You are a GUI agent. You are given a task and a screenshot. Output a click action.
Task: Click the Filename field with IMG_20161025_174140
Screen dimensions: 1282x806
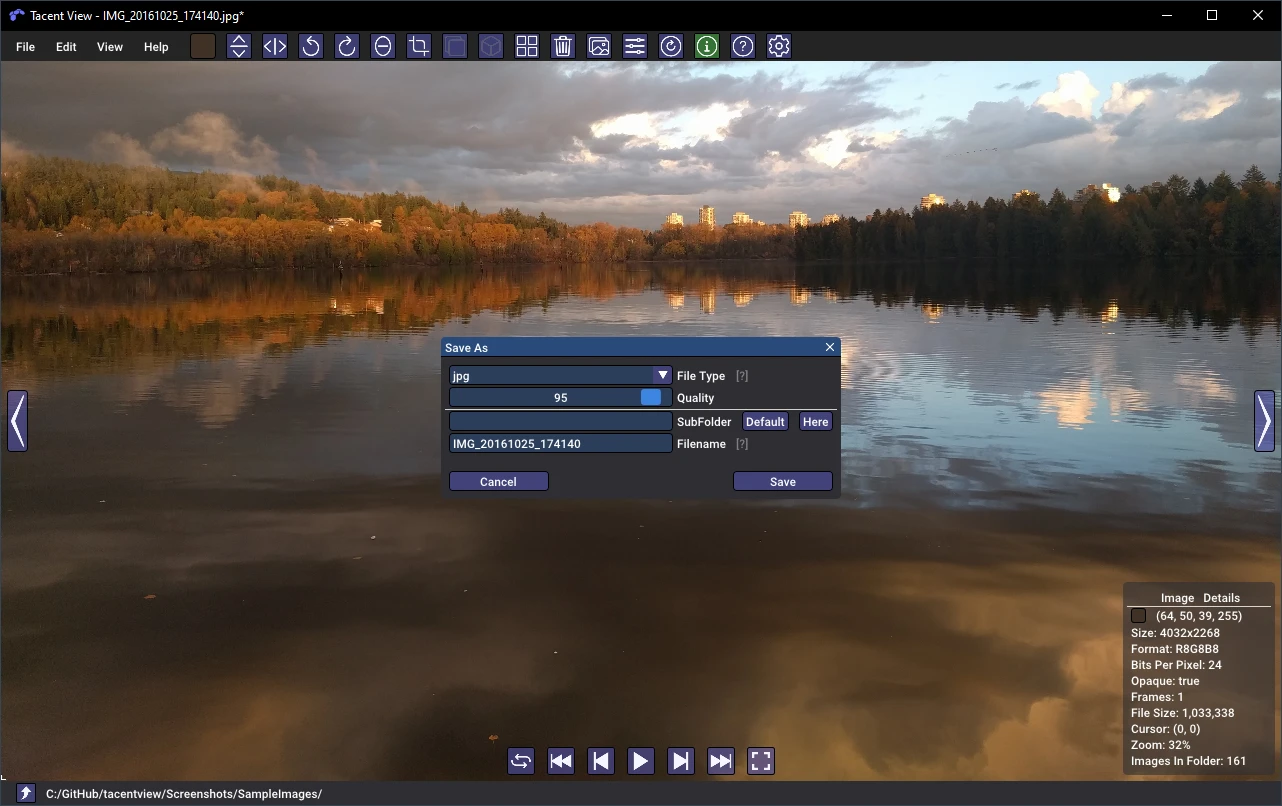coord(561,444)
